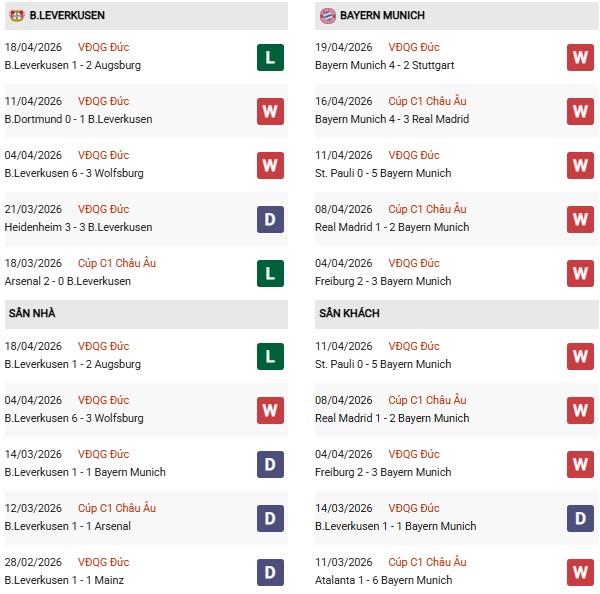Click the D badge for Leverkusen vs Mainz
600x594 pixels.
click(x=270, y=572)
